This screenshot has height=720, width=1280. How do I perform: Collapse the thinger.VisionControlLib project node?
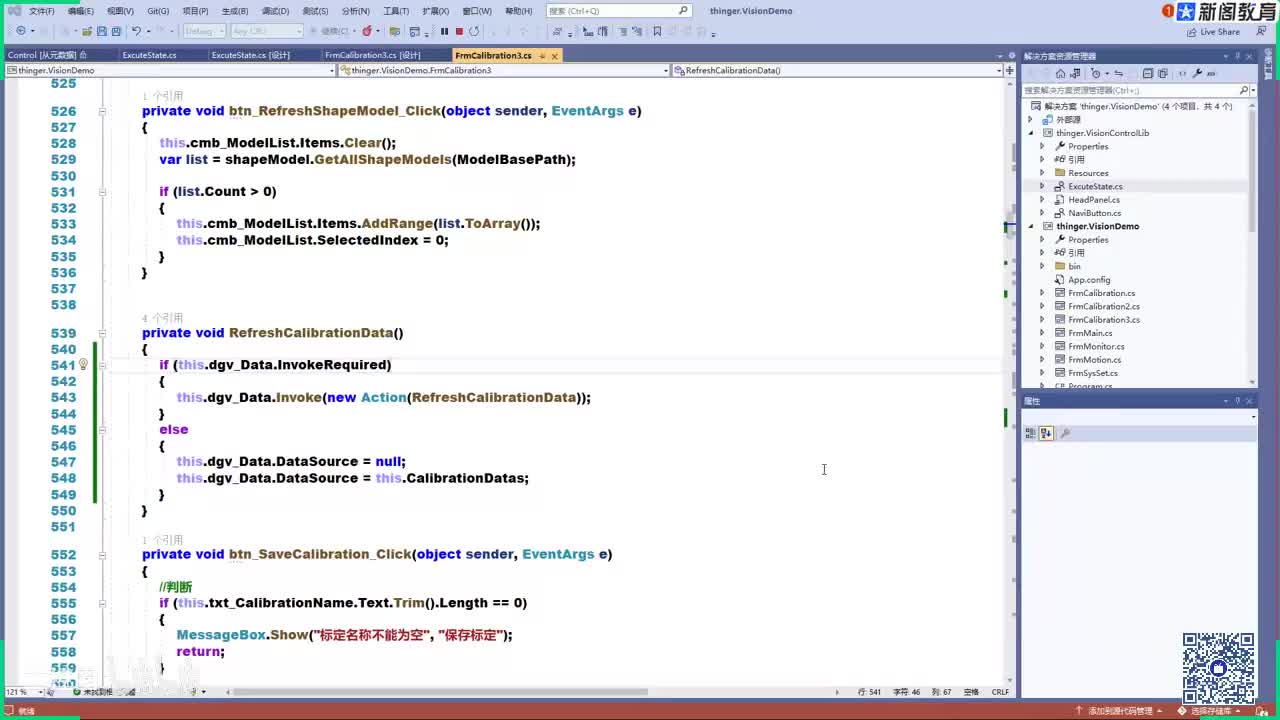(x=1031, y=133)
